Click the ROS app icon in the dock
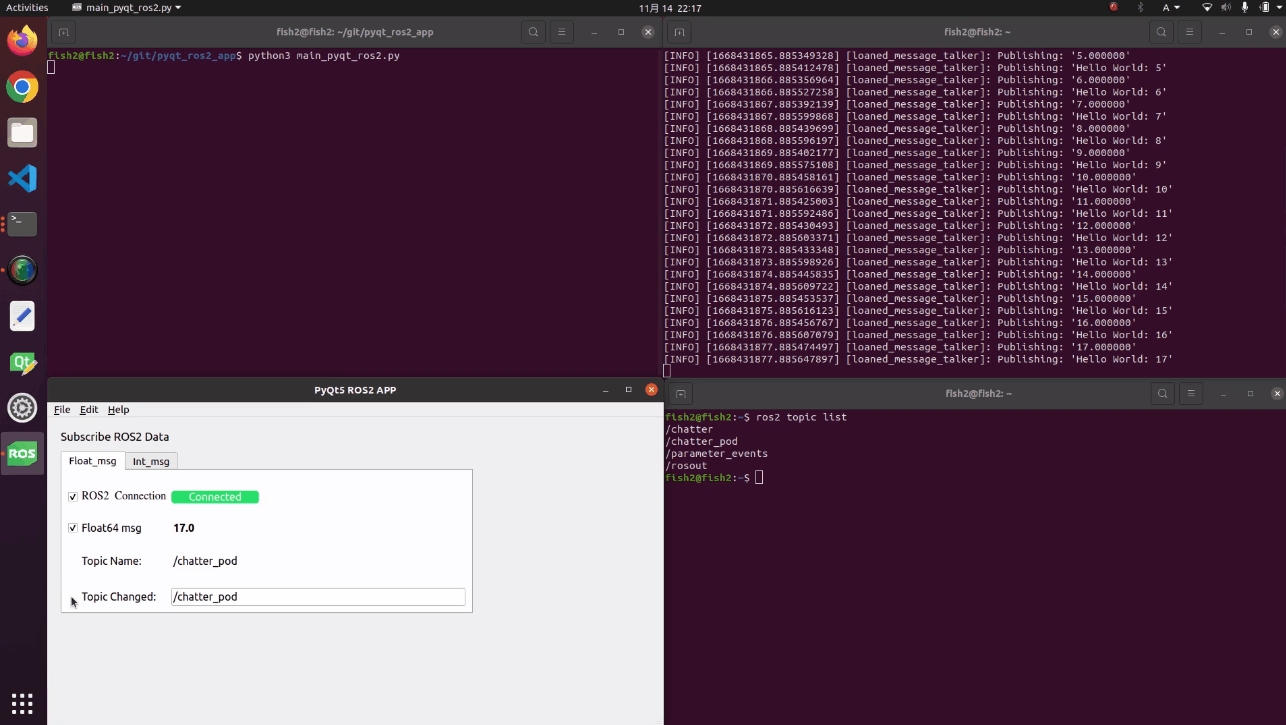The height and width of the screenshot is (725, 1286). 22,454
